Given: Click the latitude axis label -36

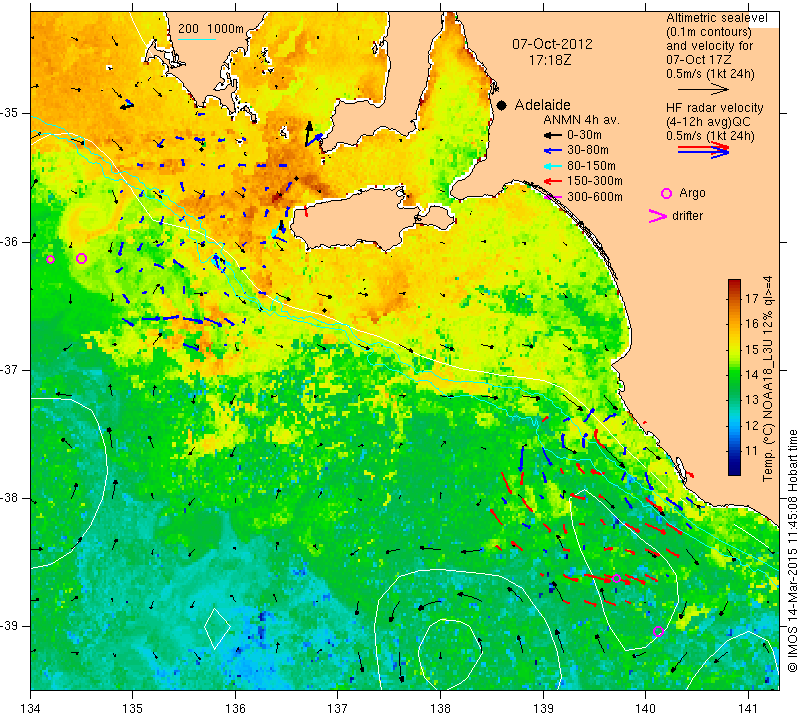Looking at the screenshot, I should pyautogui.click(x=9, y=241).
